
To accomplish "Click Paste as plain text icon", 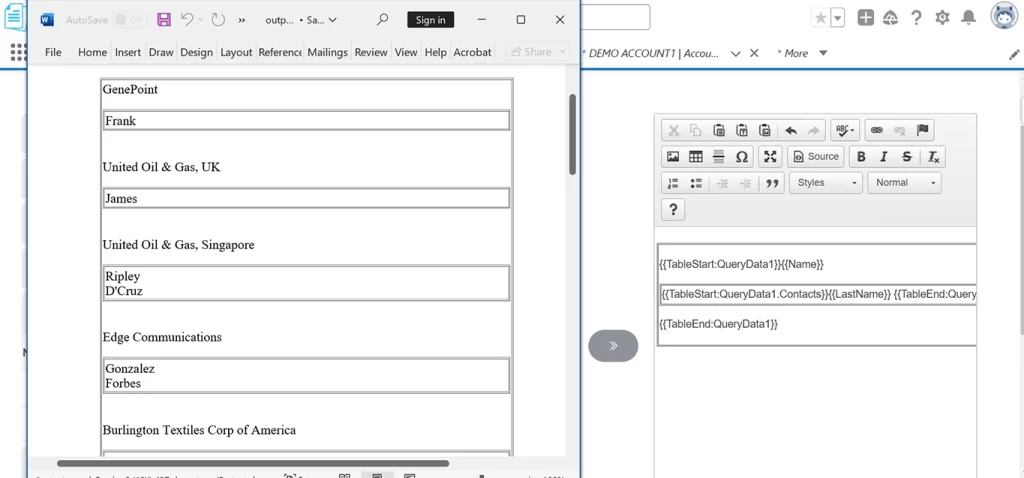I will (741, 130).
